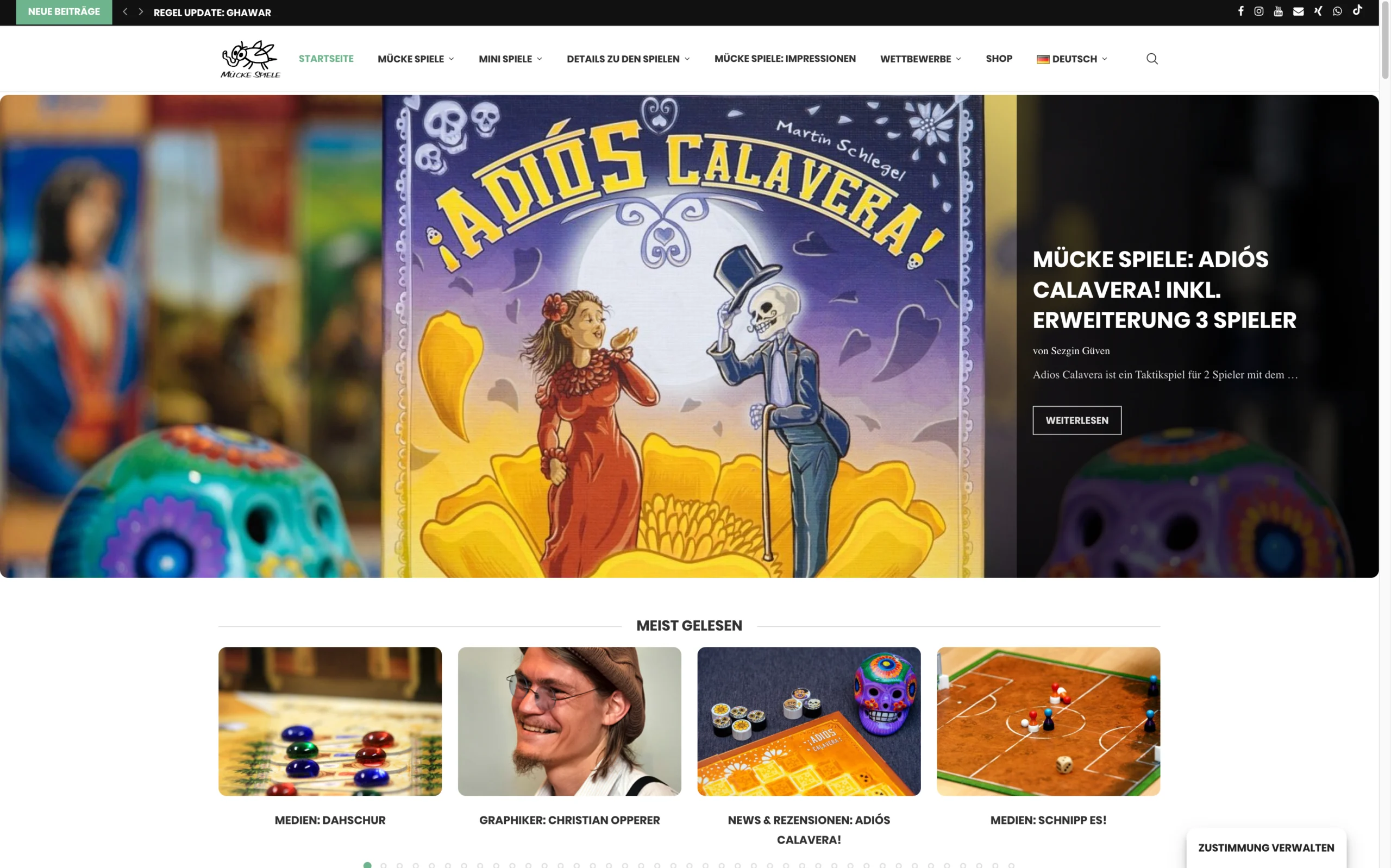Select the first carousel pagination dot
Viewport: 1391px width, 868px height.
(x=367, y=865)
